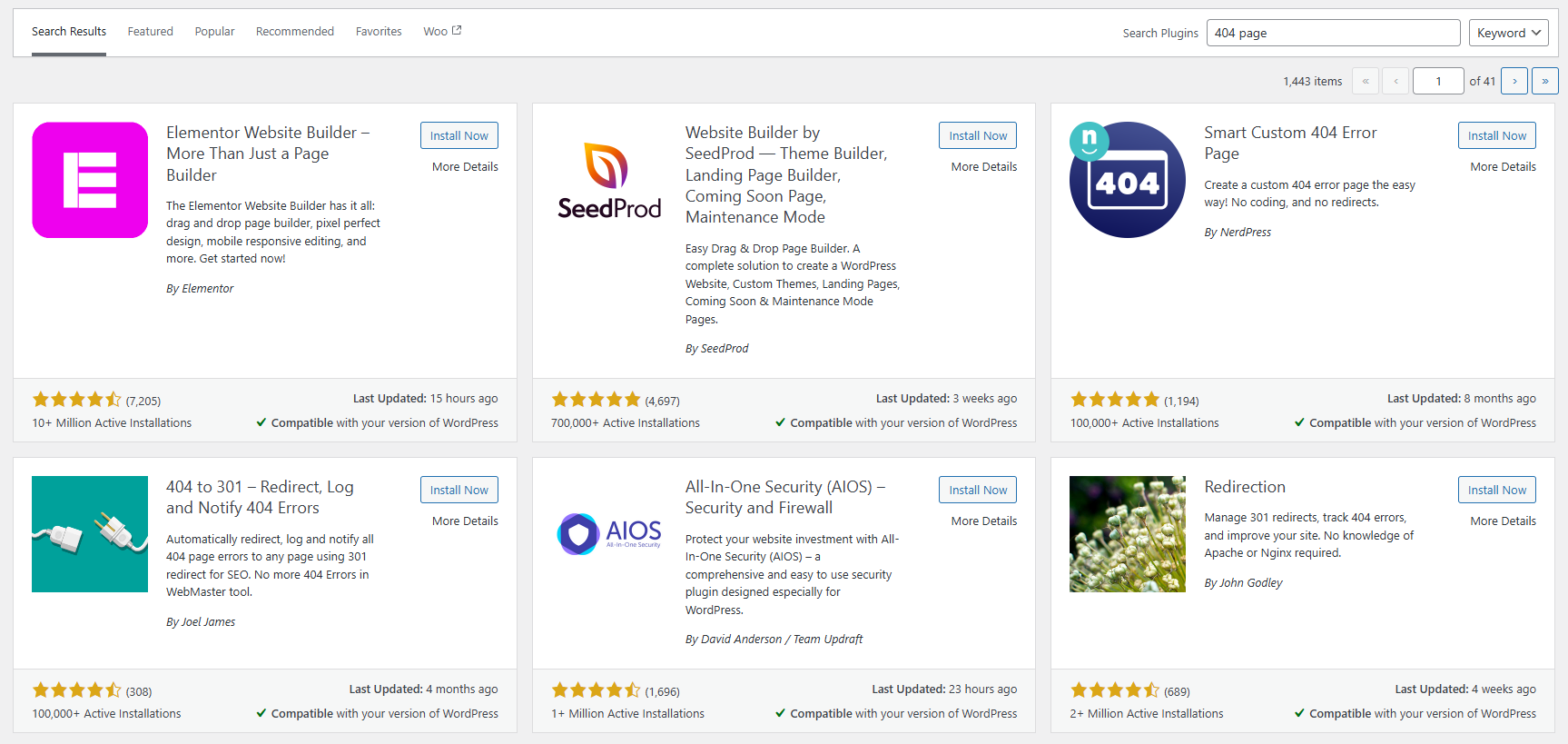Install the Redirection plugin
Viewport: 1568px width, 744px height.
[1497, 490]
